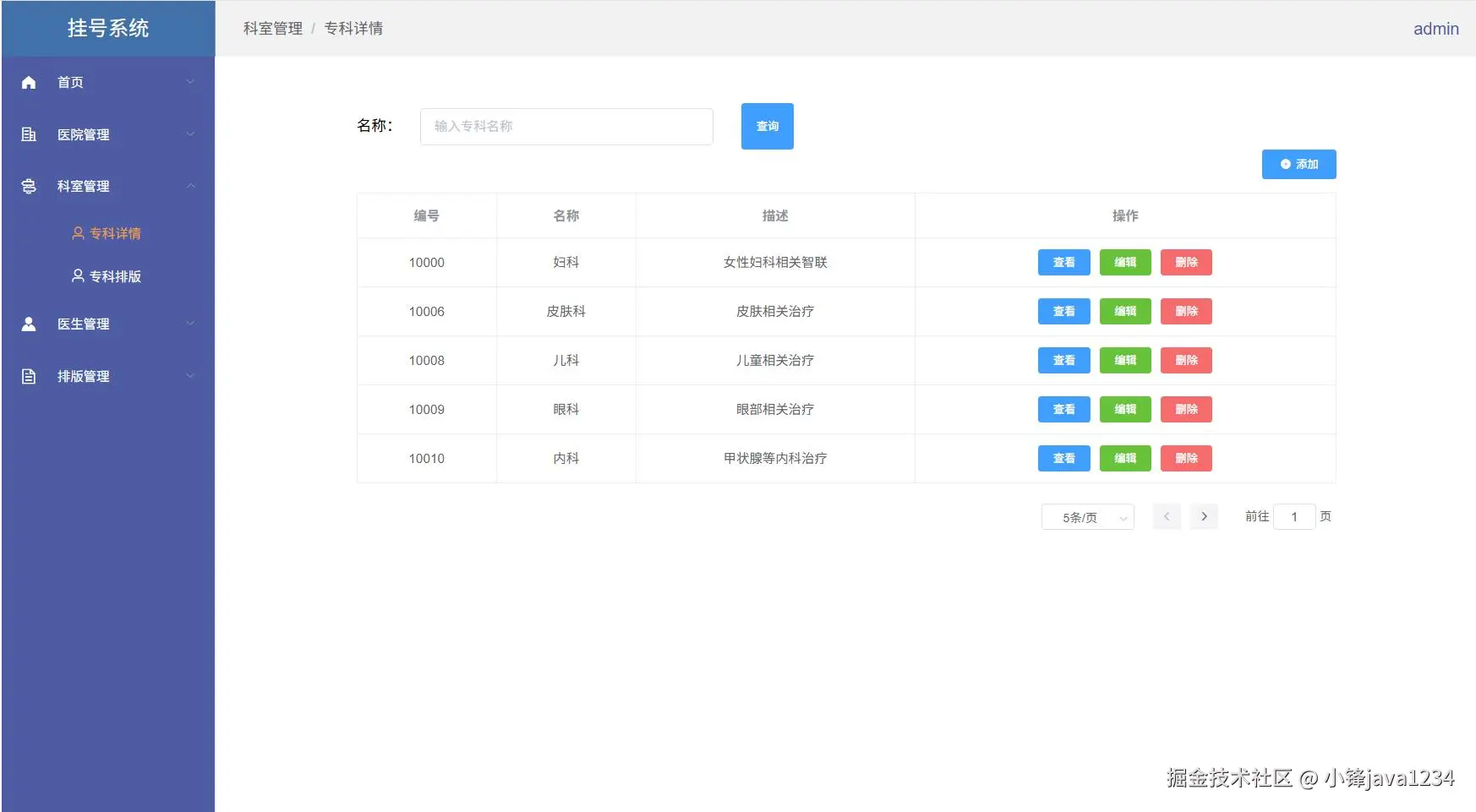Delete the 眼科 row
The width and height of the screenshot is (1476, 812).
coord(1187,409)
